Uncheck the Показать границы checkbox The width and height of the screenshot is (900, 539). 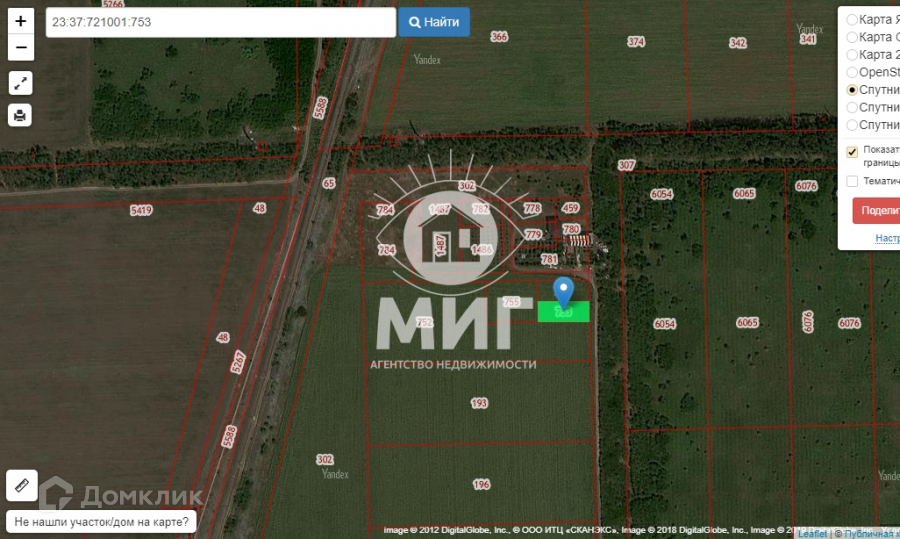852,152
